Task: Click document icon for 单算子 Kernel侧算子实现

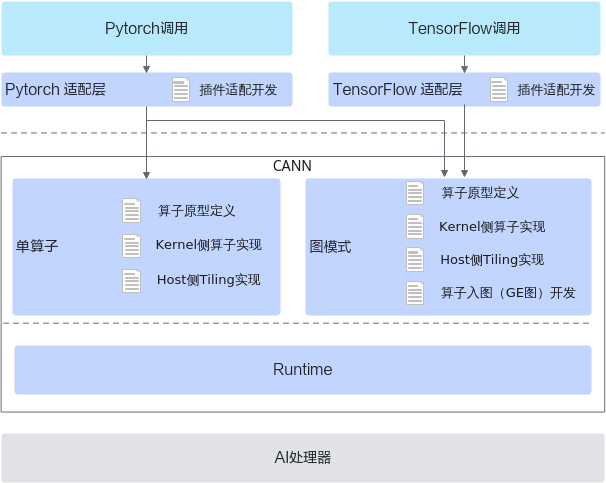Action: point(131,246)
